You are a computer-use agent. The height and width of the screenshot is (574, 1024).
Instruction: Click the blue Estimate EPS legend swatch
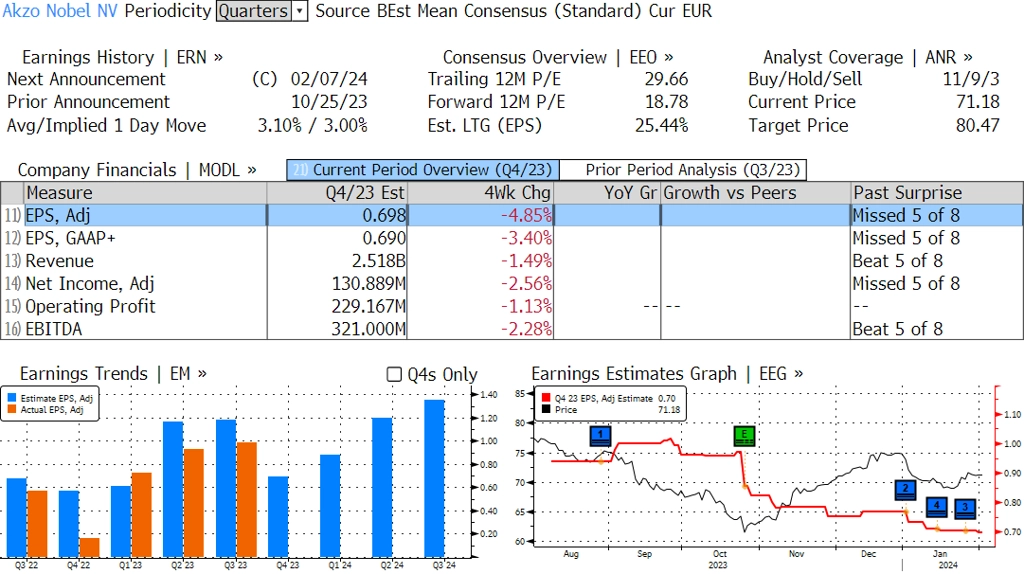pos(12,398)
